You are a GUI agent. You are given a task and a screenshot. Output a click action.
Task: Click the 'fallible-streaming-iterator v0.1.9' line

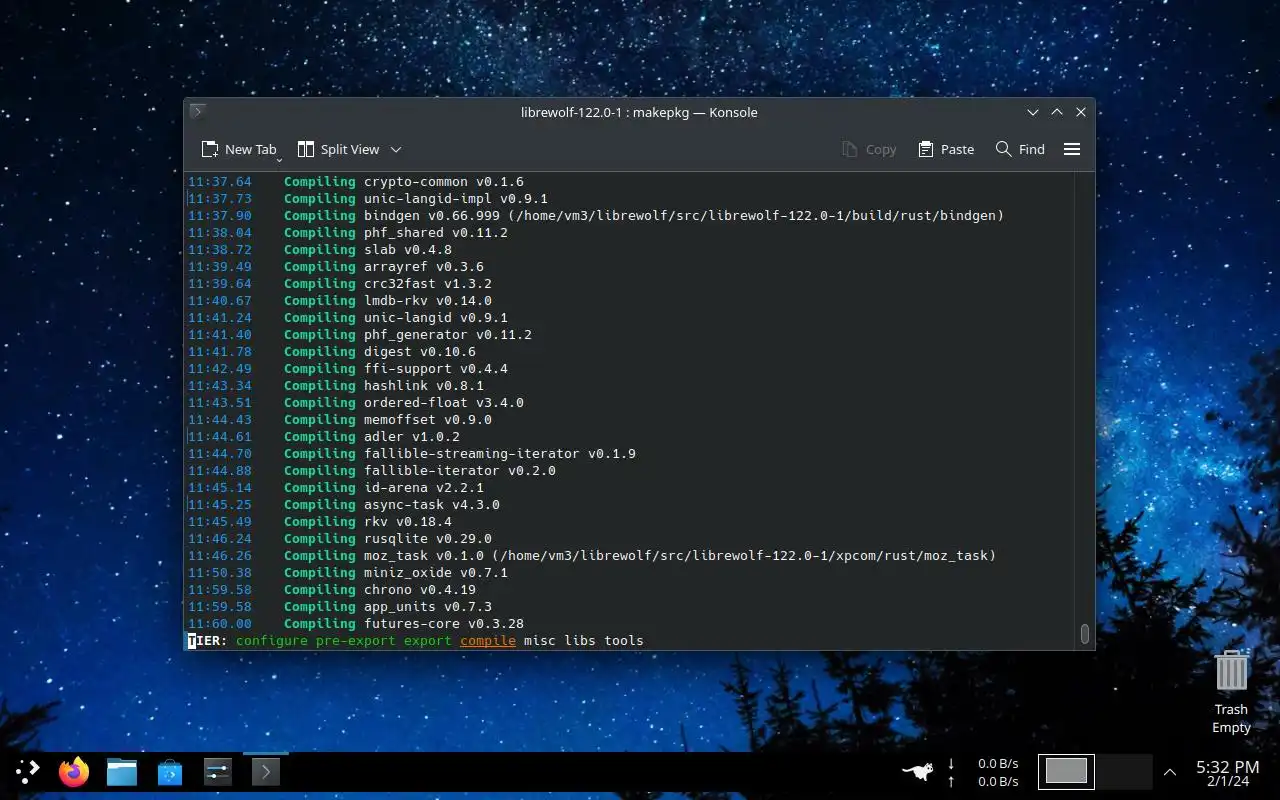[500, 454]
